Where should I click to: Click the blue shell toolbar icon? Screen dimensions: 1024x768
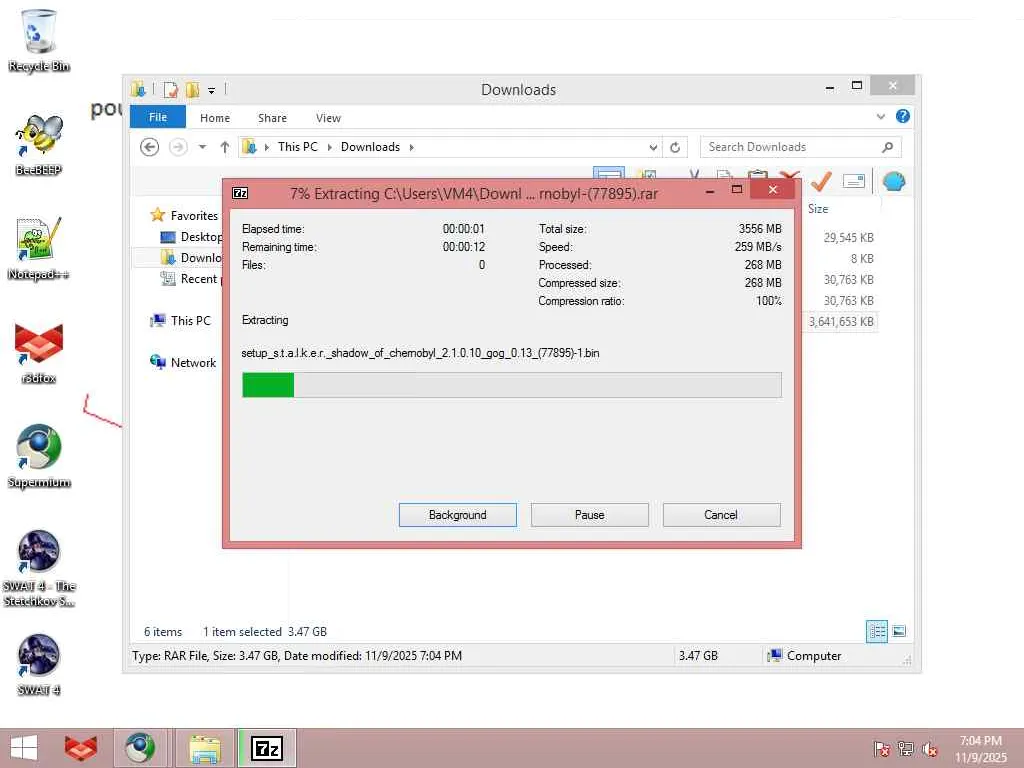(x=894, y=181)
